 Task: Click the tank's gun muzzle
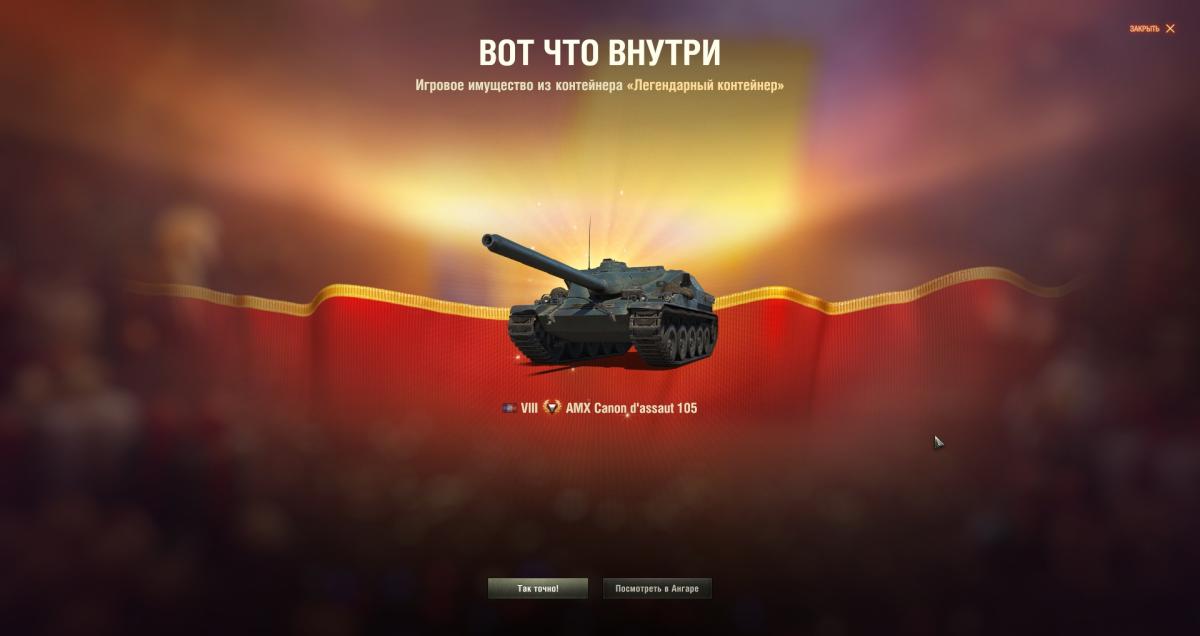pyautogui.click(x=489, y=241)
